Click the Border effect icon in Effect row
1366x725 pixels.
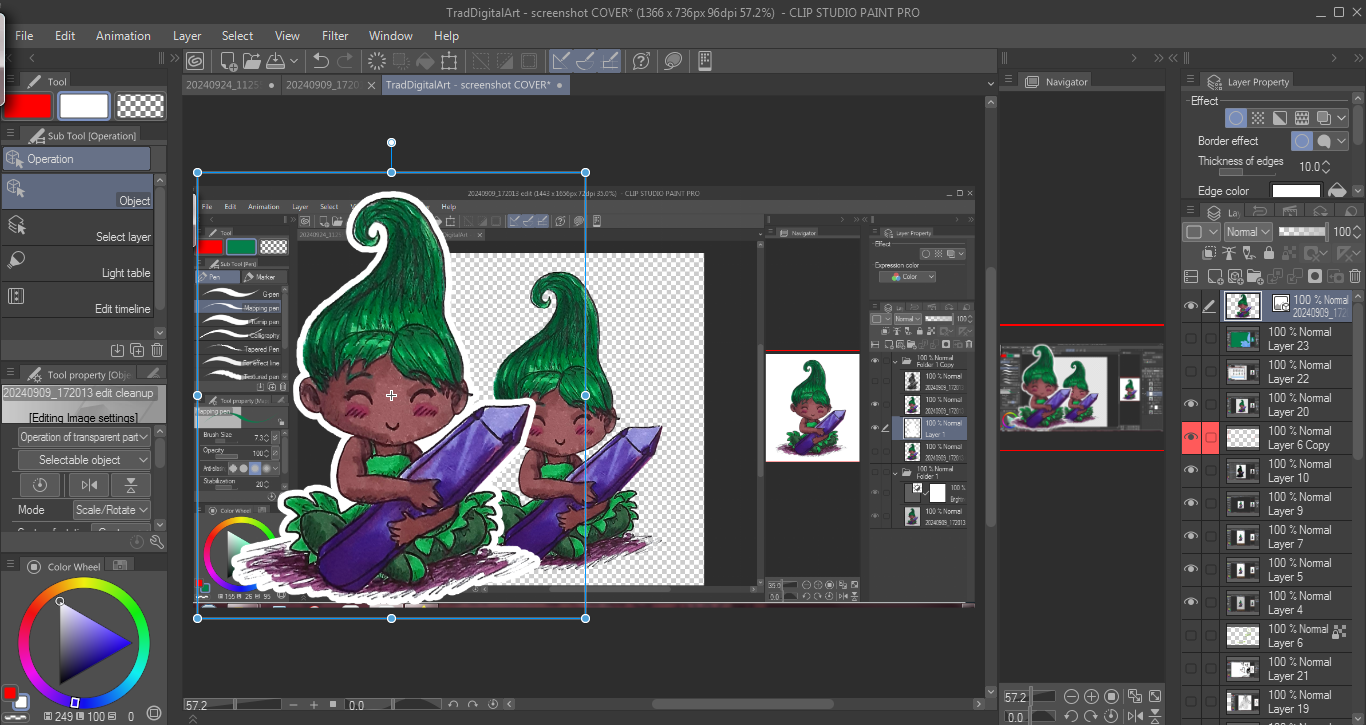(1237, 118)
